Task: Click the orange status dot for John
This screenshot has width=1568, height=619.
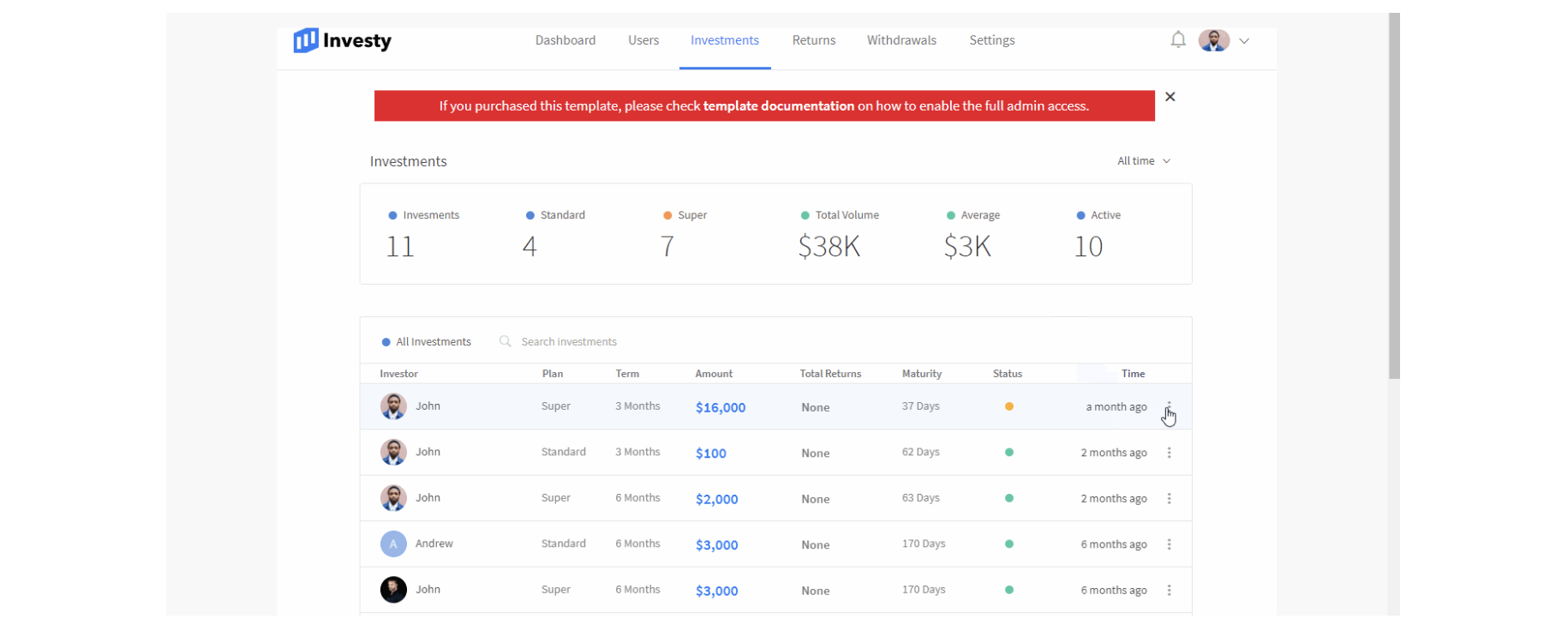Action: pos(1009,406)
